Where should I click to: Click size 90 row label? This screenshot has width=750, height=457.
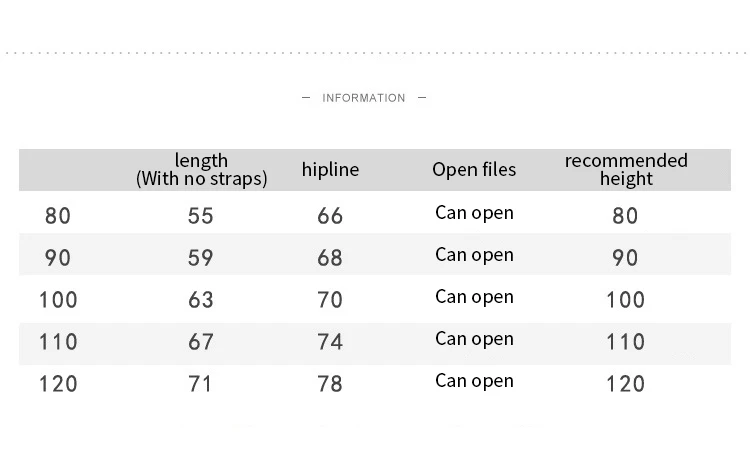click(58, 258)
